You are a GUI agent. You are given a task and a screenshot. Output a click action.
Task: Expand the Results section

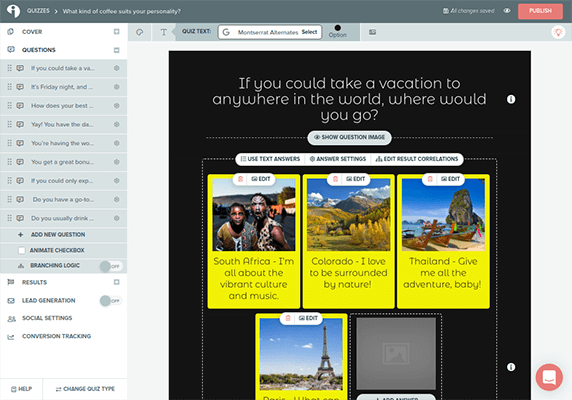click(x=116, y=282)
